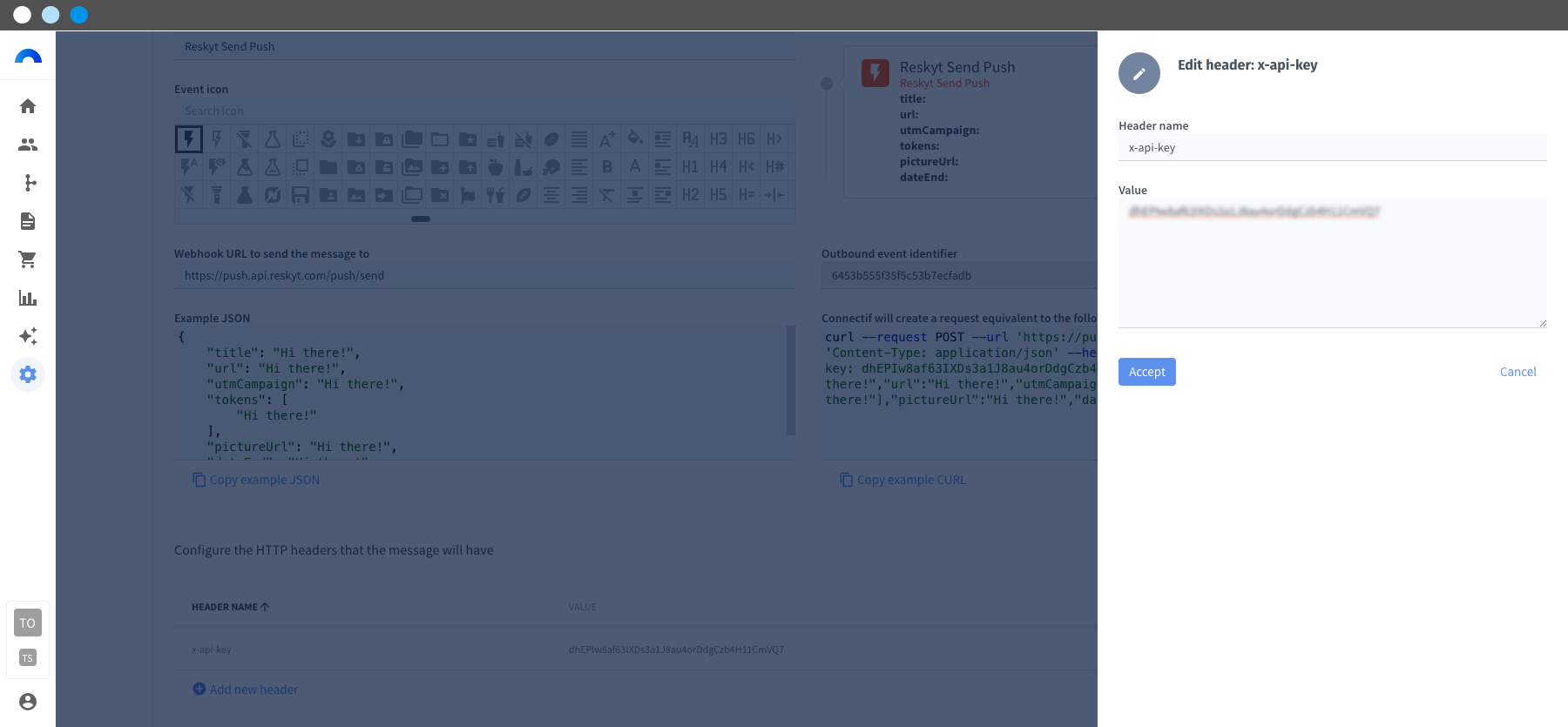Pick the apple food icon
The image size is (1568, 727).
(496, 167)
